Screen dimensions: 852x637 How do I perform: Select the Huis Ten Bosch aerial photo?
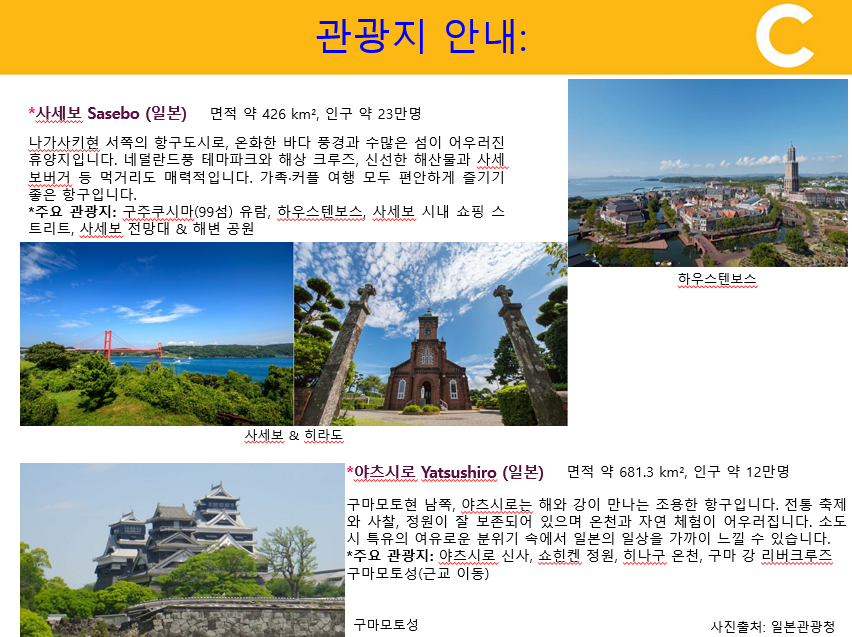tap(707, 172)
